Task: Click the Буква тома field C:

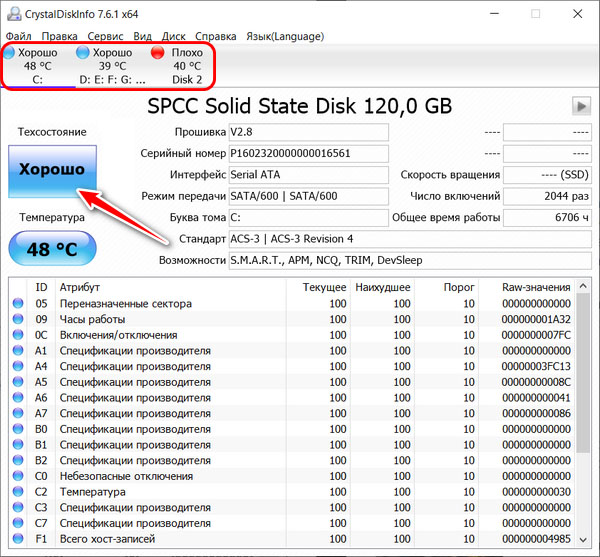Action: (308, 218)
